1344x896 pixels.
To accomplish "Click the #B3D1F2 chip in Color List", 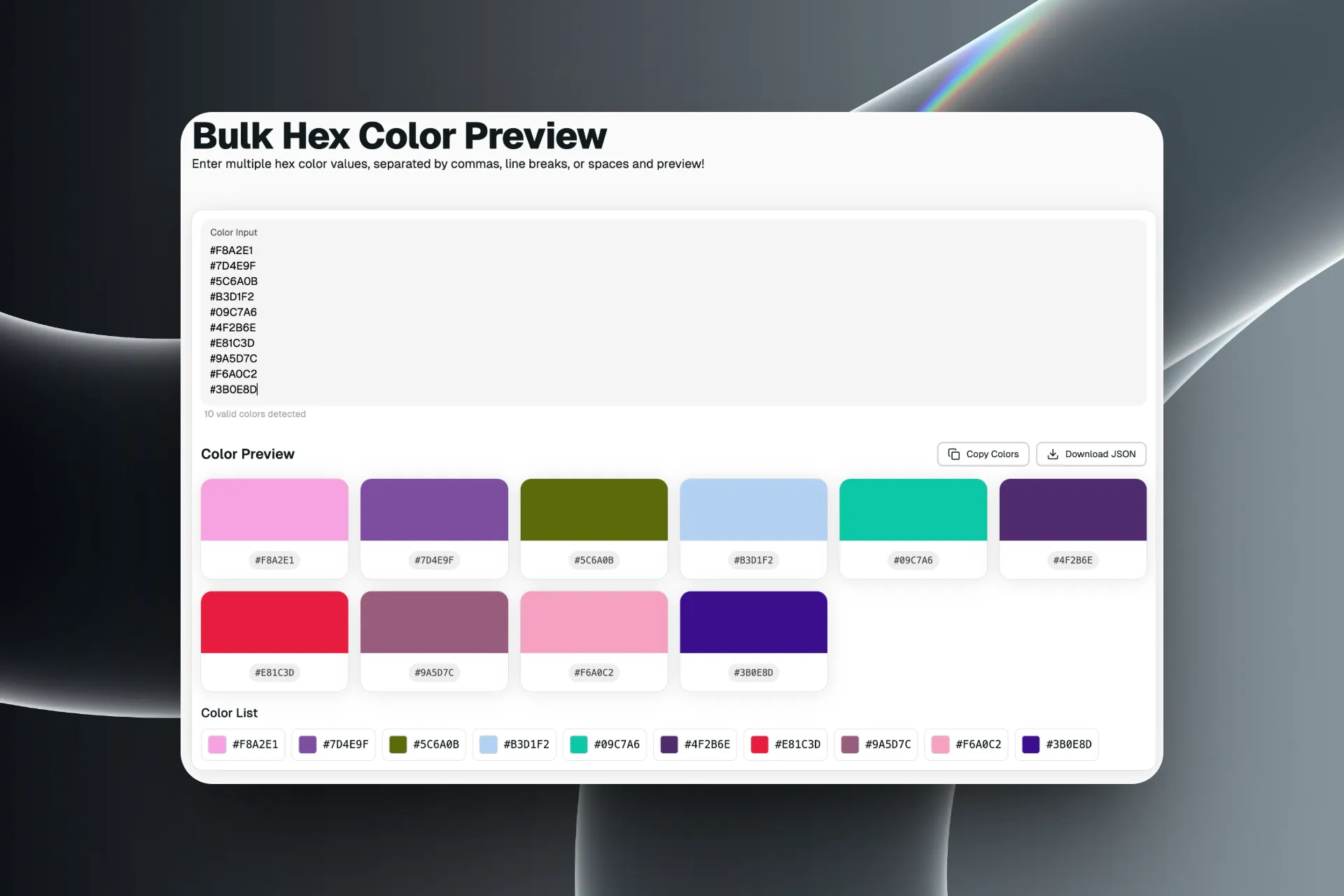I will coord(514,744).
